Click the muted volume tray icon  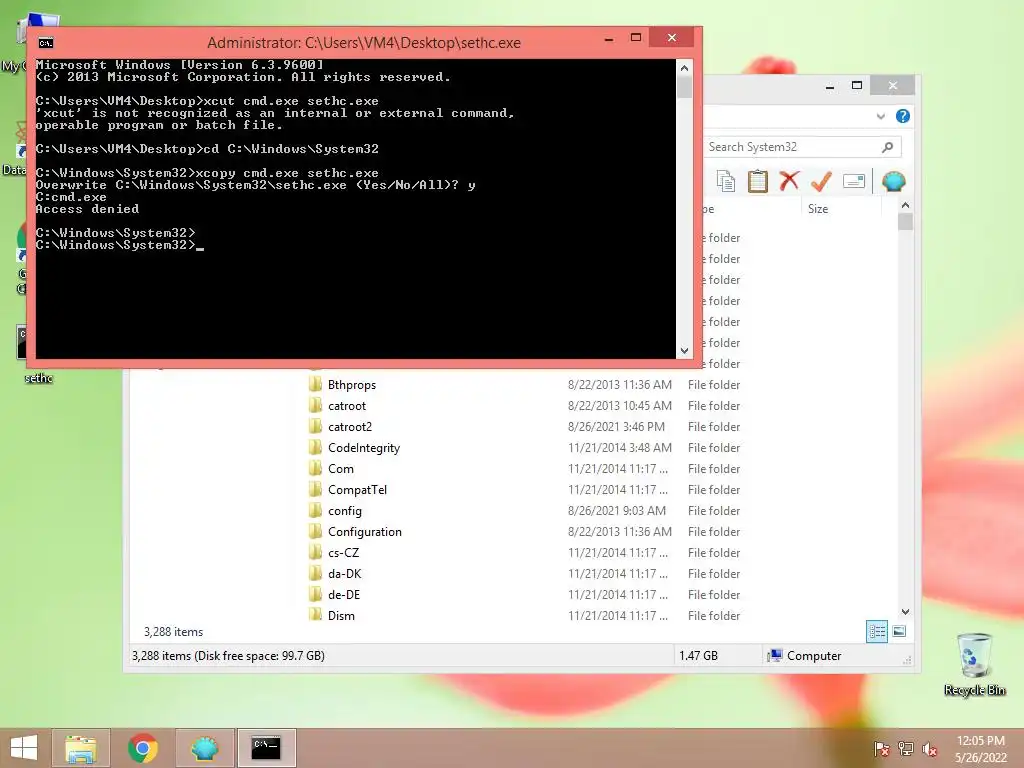click(929, 749)
